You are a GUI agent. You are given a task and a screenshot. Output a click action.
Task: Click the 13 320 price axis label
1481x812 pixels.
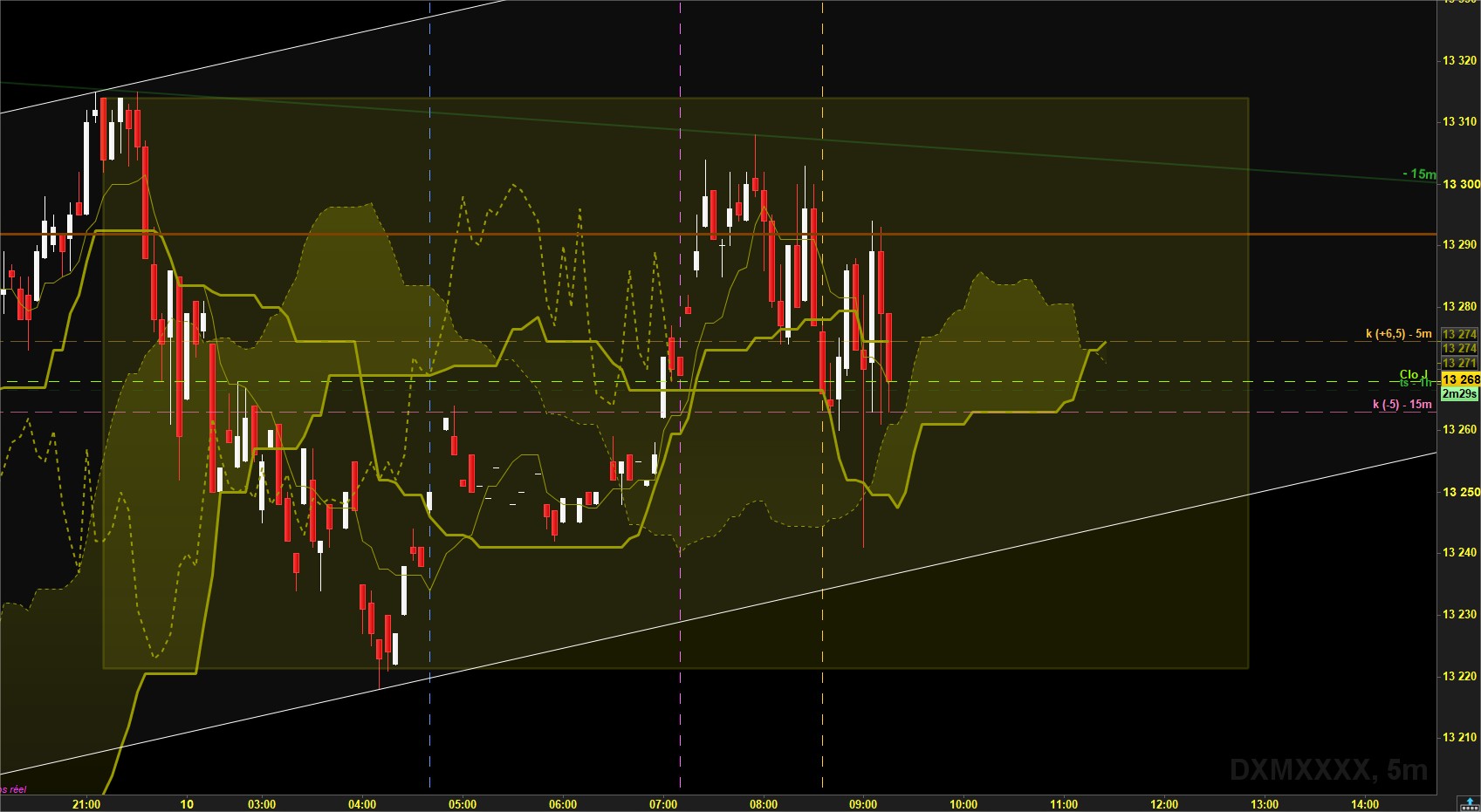pyautogui.click(x=1460, y=61)
